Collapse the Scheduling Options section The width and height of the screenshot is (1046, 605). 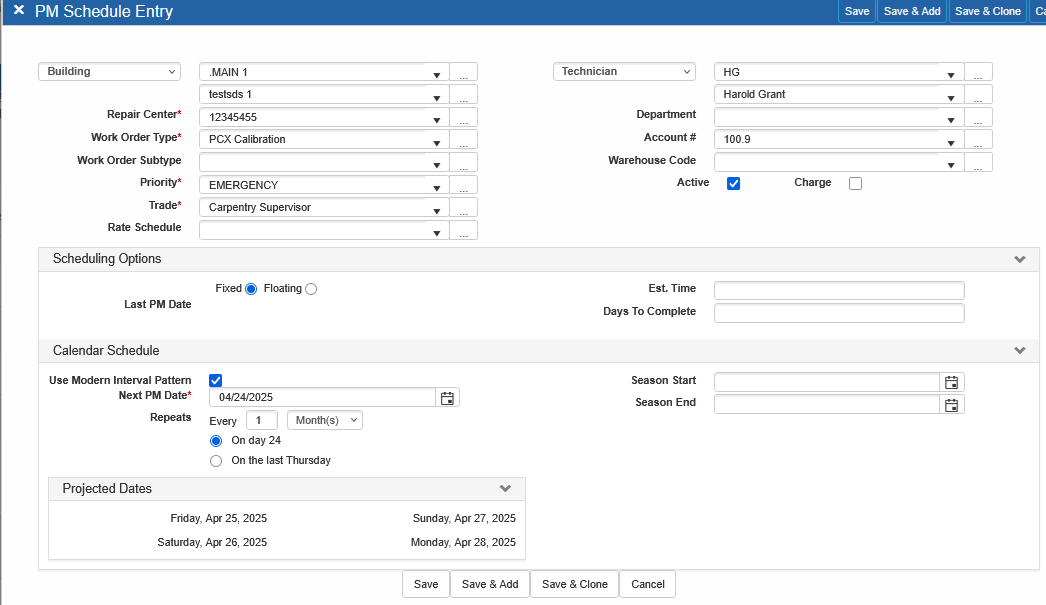(1019, 259)
